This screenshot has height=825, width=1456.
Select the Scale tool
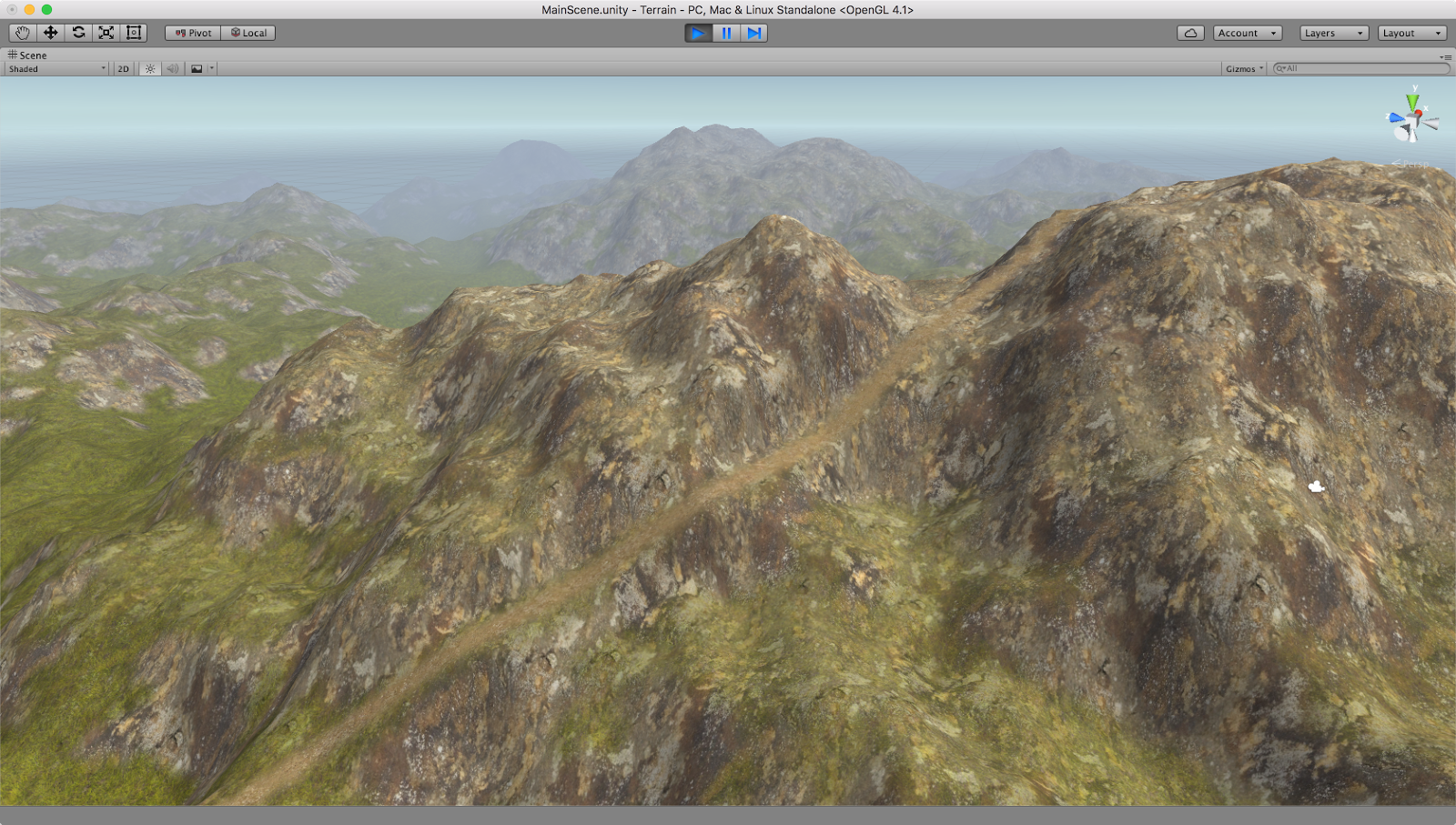[x=106, y=33]
